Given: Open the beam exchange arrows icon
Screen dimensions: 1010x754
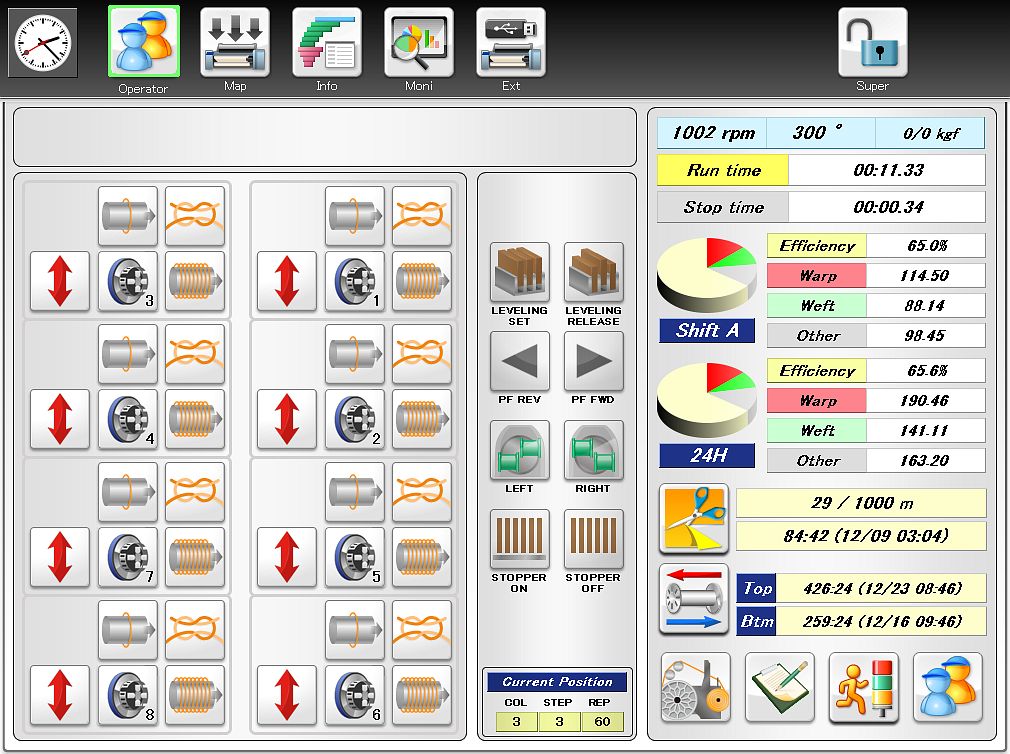Looking at the screenshot, I should [694, 599].
